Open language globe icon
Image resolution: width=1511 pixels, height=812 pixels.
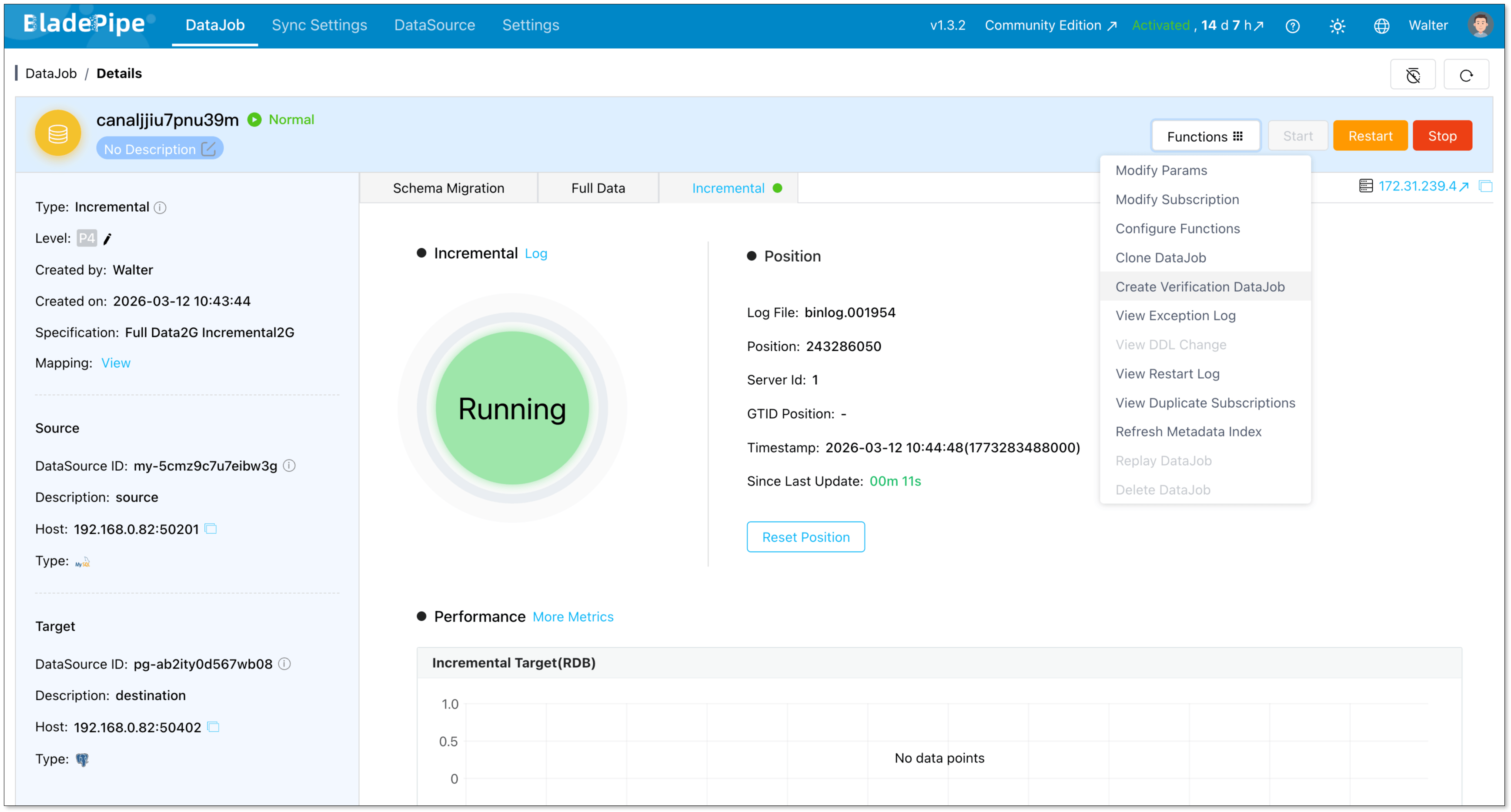pyautogui.click(x=1381, y=26)
